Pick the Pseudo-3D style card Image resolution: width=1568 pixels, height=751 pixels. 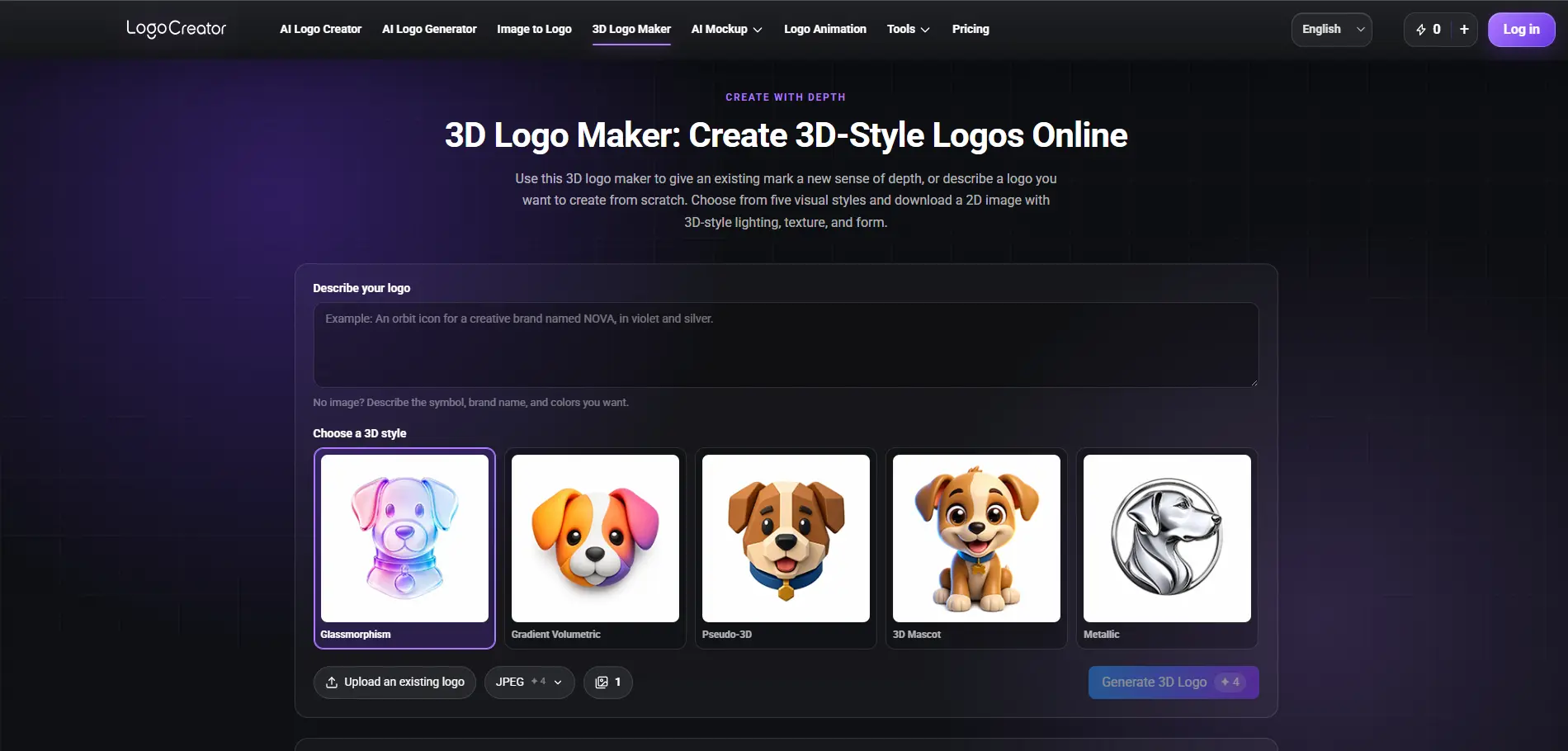pos(786,548)
